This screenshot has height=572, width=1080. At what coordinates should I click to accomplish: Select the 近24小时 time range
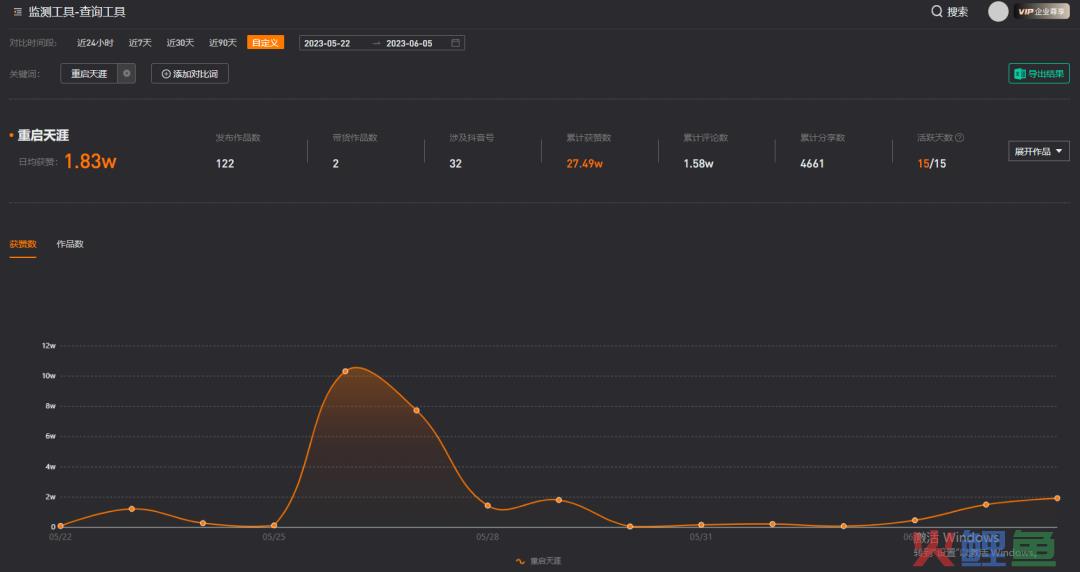click(x=95, y=43)
